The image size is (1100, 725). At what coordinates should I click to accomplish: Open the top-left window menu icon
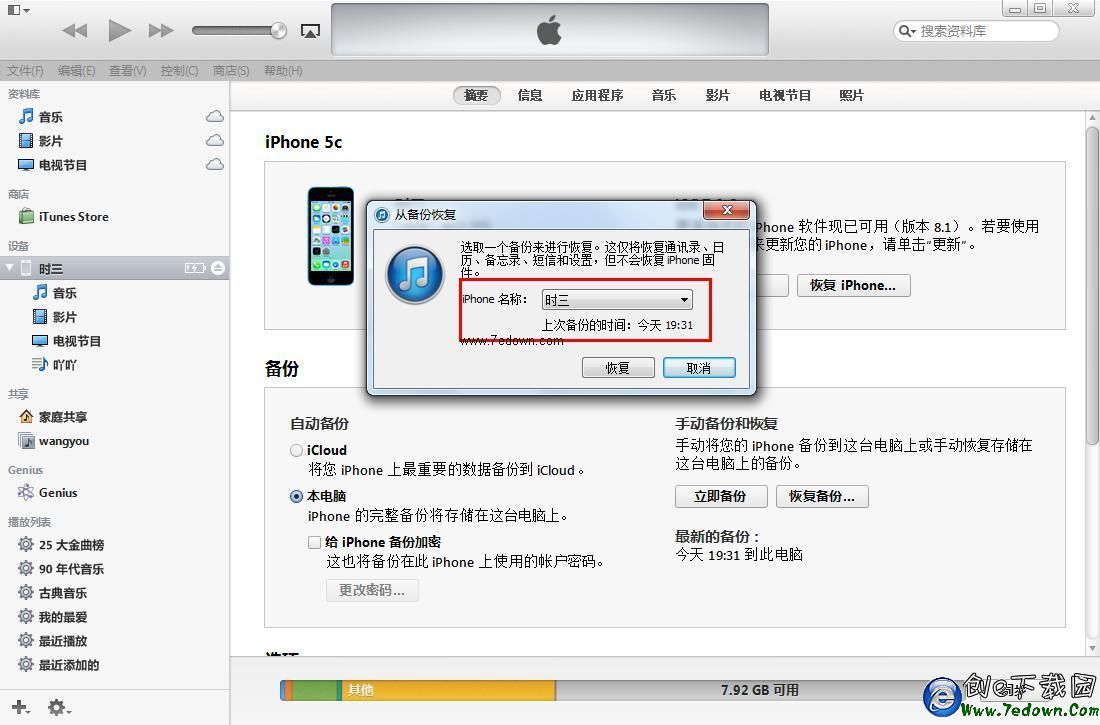pyautogui.click(x=18, y=10)
